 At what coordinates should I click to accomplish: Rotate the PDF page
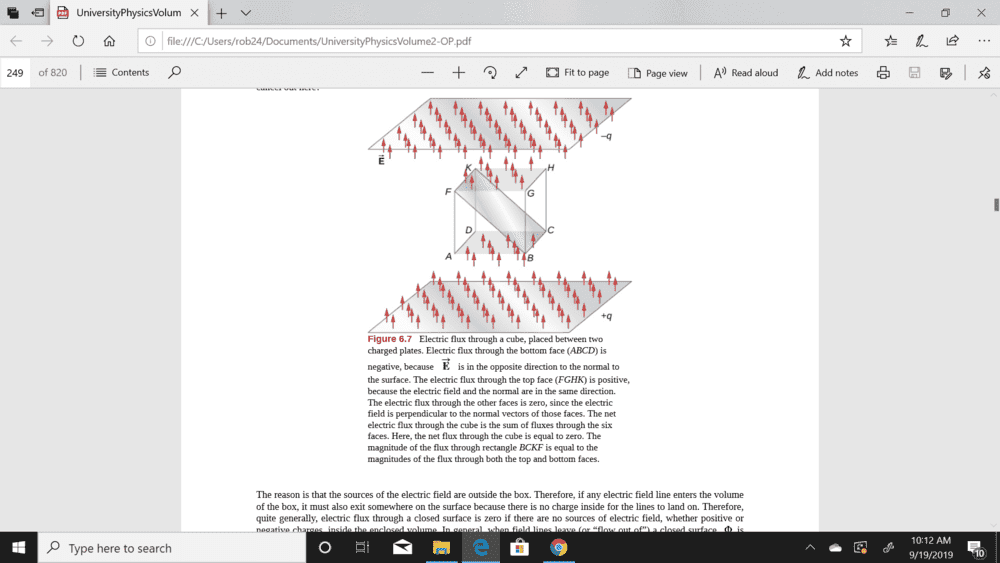point(490,73)
